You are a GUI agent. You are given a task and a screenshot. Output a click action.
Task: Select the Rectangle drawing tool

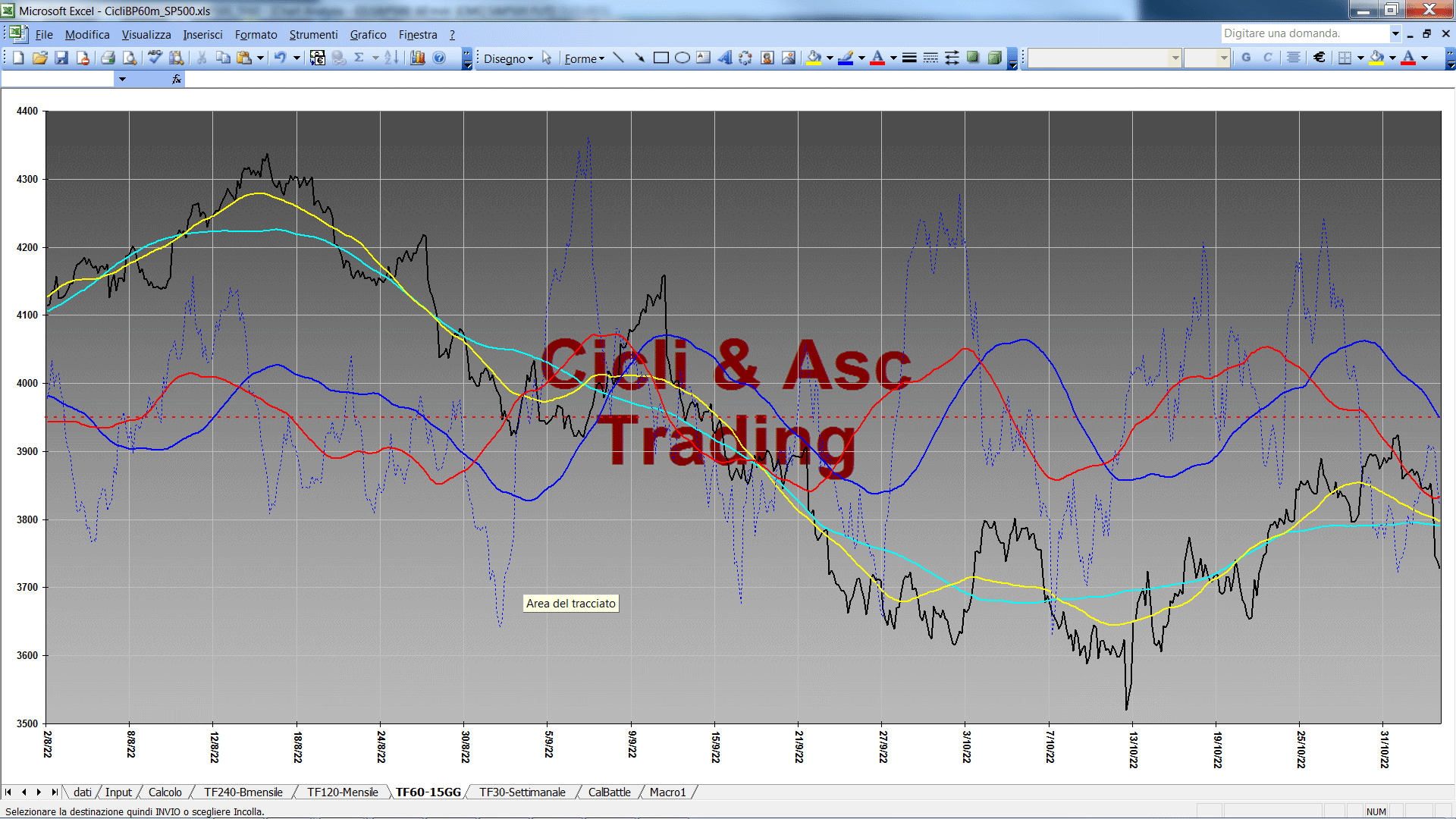[661, 58]
